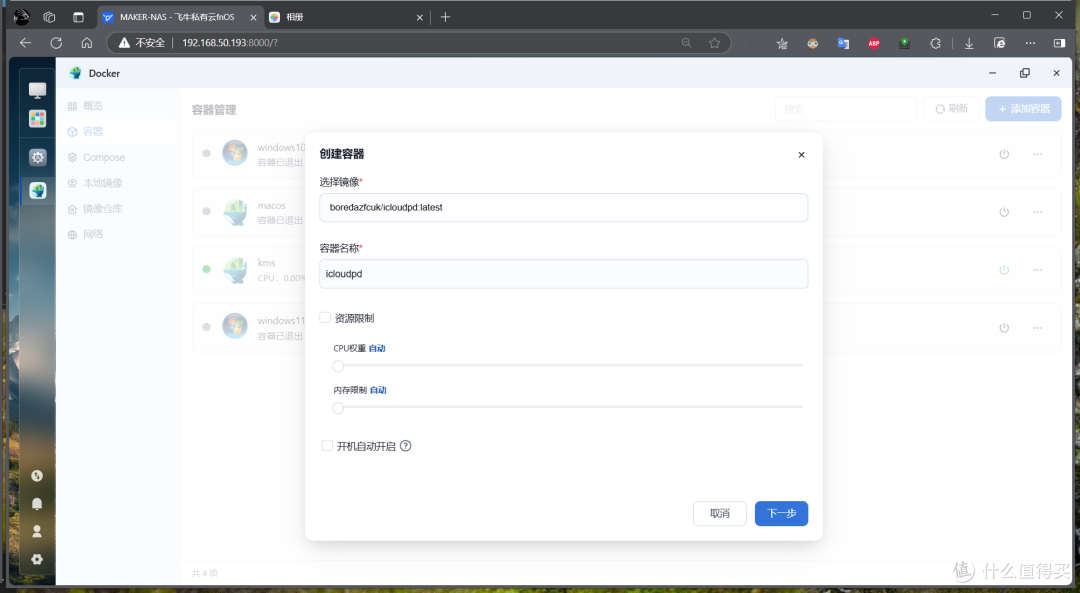1080x593 pixels.
Task: Maximize the Docker app window
Action: point(1024,73)
